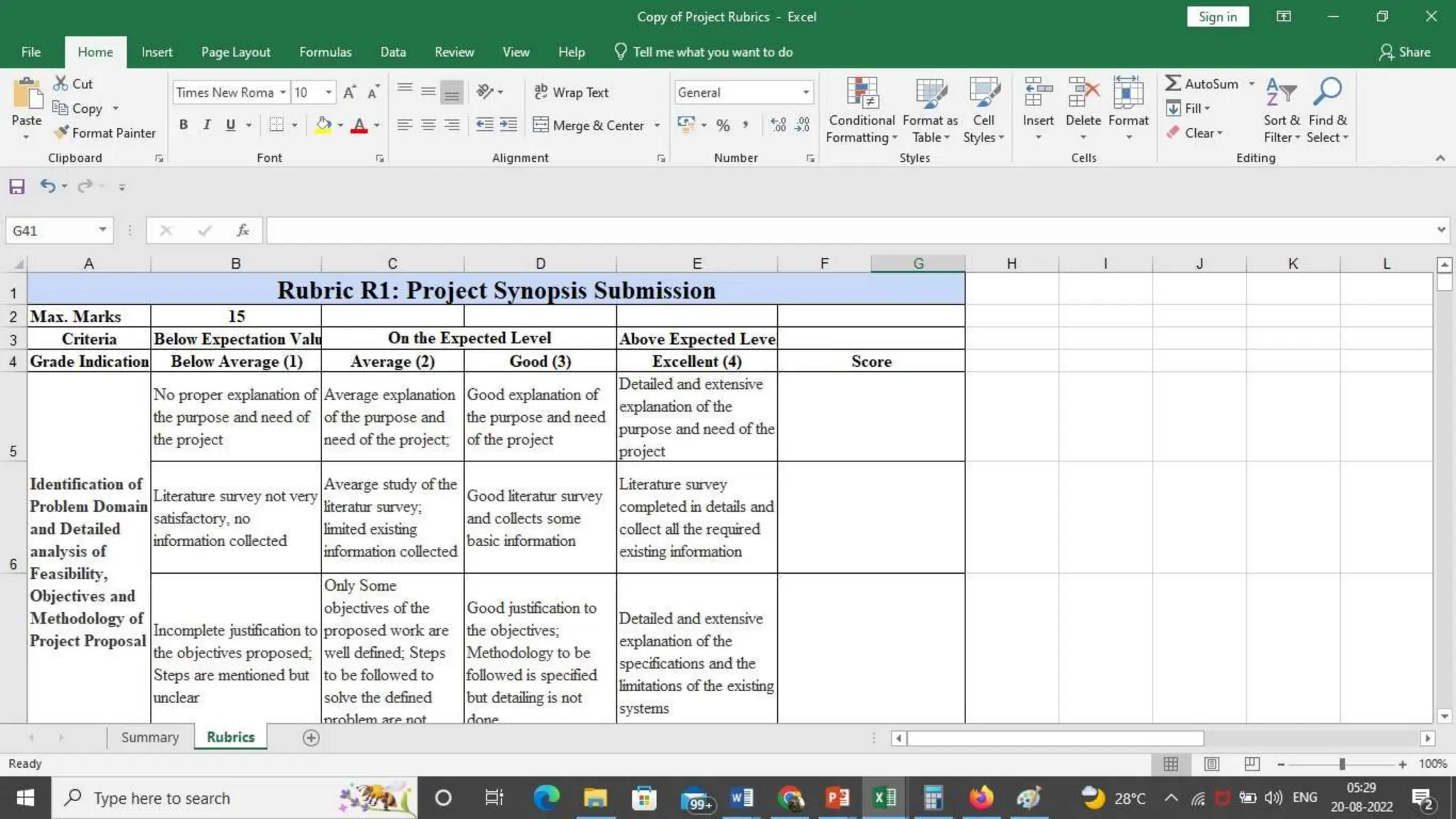Click Increase Decimal icon
The height and width of the screenshot is (819, 1456).
point(778,125)
